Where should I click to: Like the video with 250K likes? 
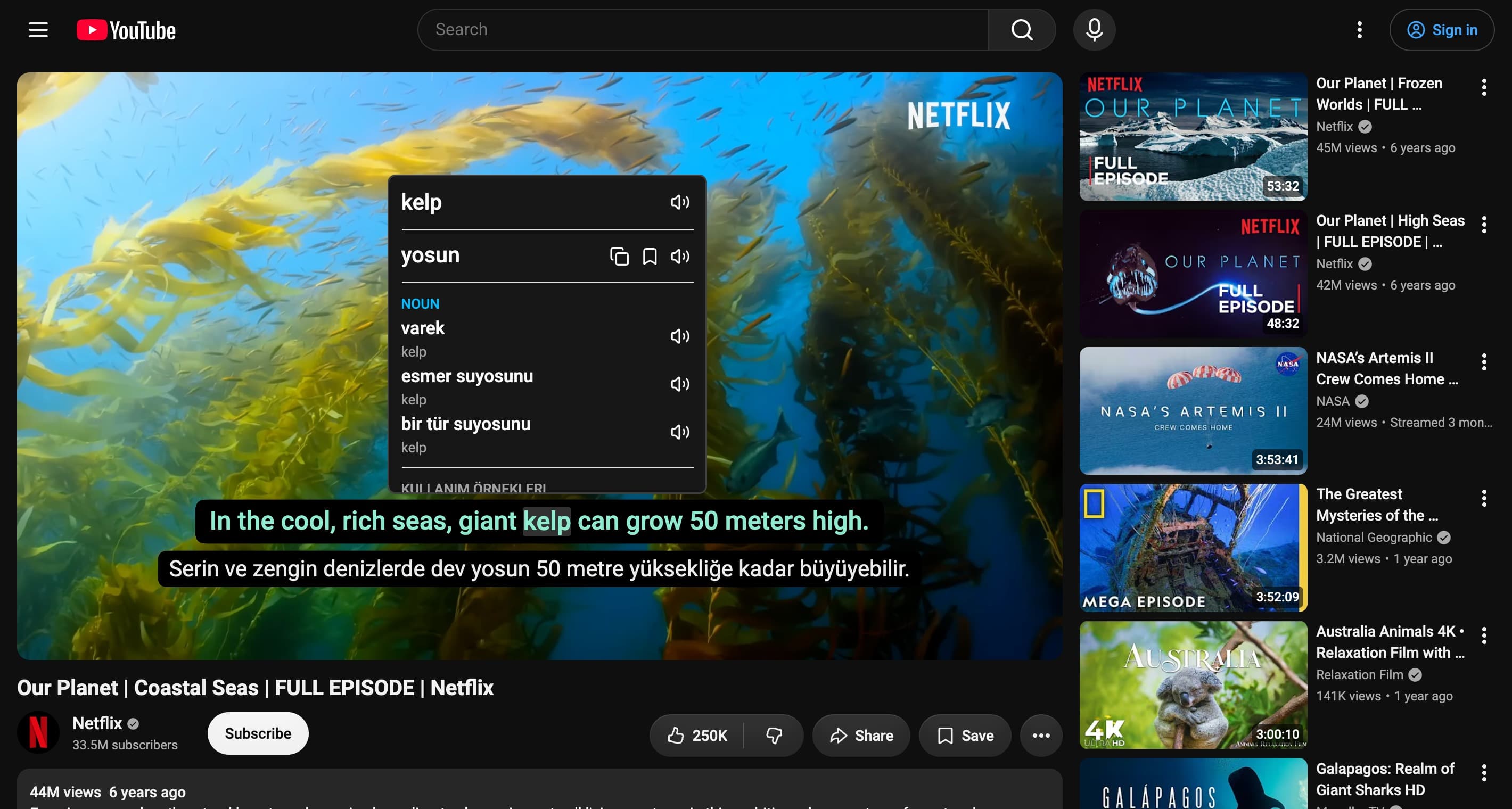pyautogui.click(x=697, y=735)
